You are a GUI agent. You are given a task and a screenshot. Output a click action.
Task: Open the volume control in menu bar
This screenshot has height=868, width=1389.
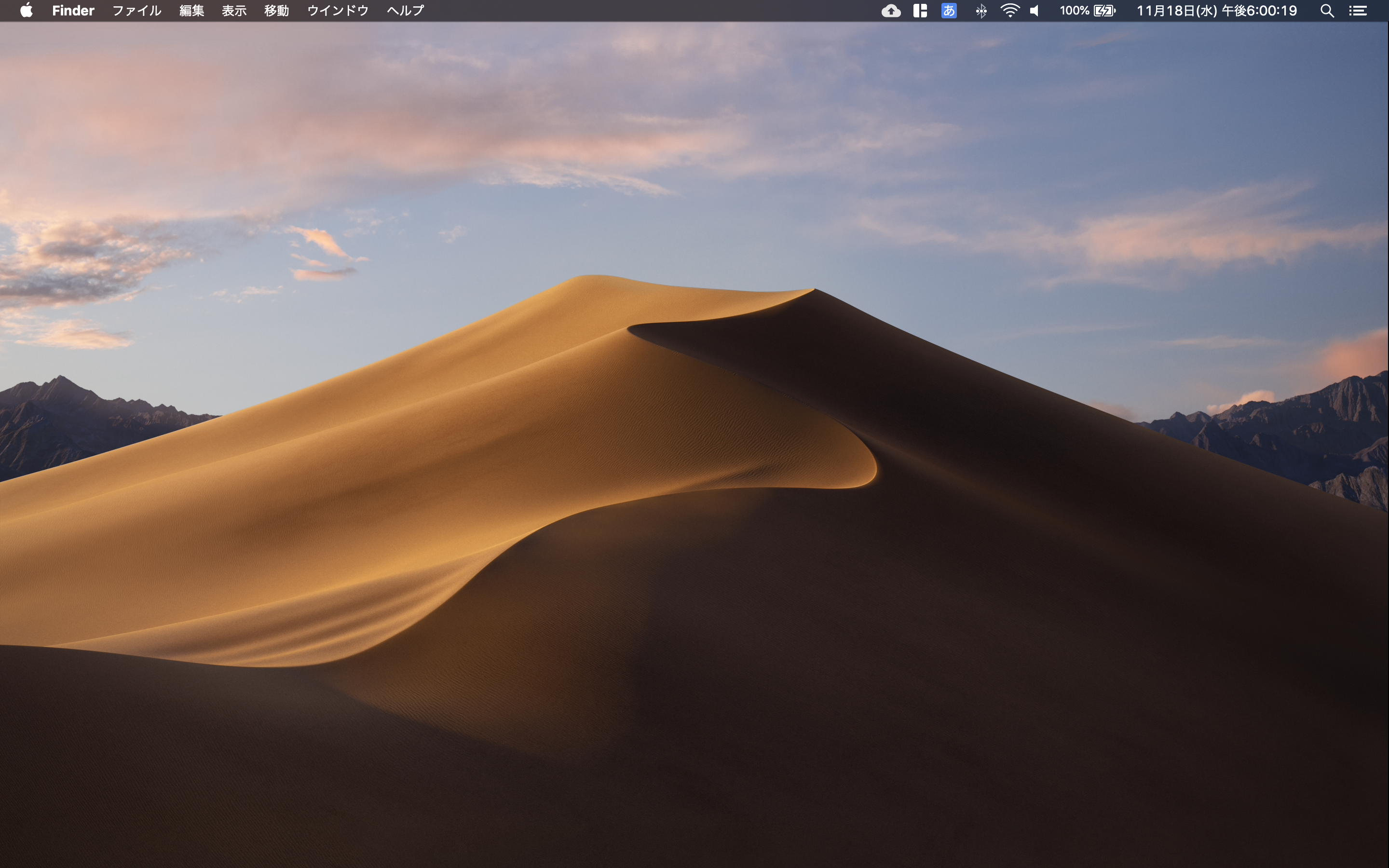pos(1035,10)
